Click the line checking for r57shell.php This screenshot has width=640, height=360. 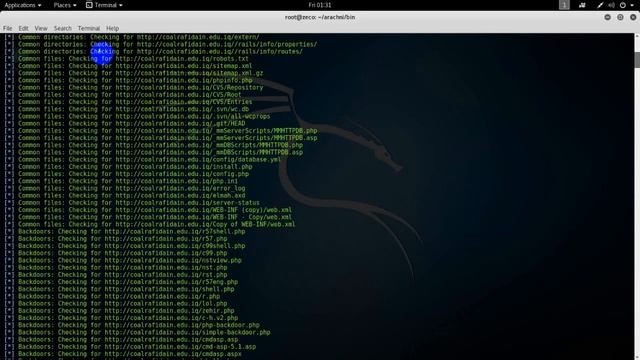(x=124, y=231)
